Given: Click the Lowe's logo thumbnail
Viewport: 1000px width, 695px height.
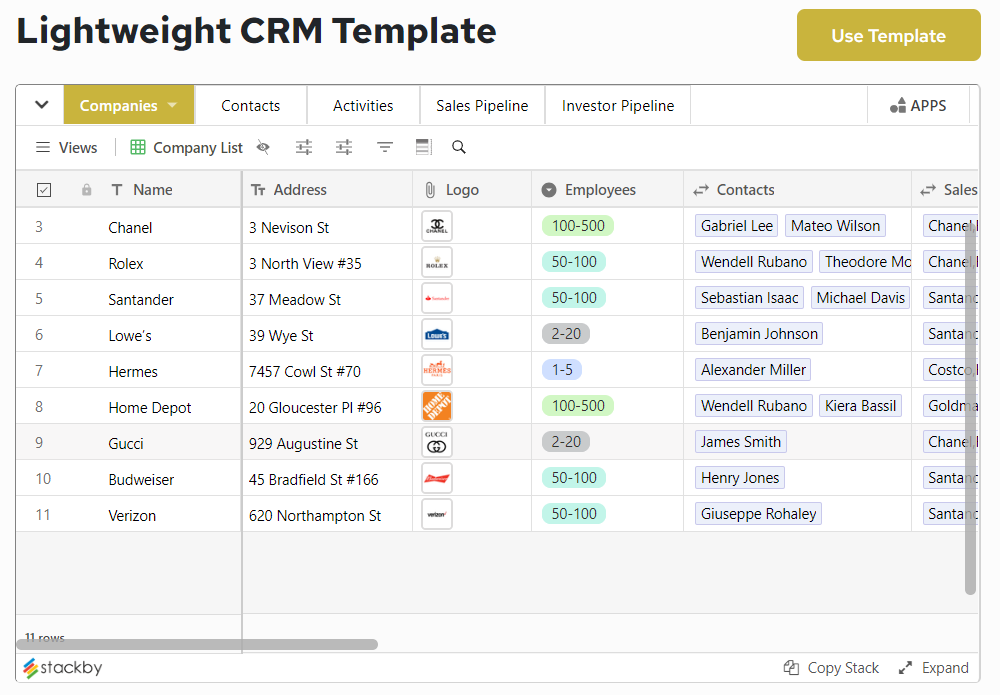Looking at the screenshot, I should (x=437, y=334).
